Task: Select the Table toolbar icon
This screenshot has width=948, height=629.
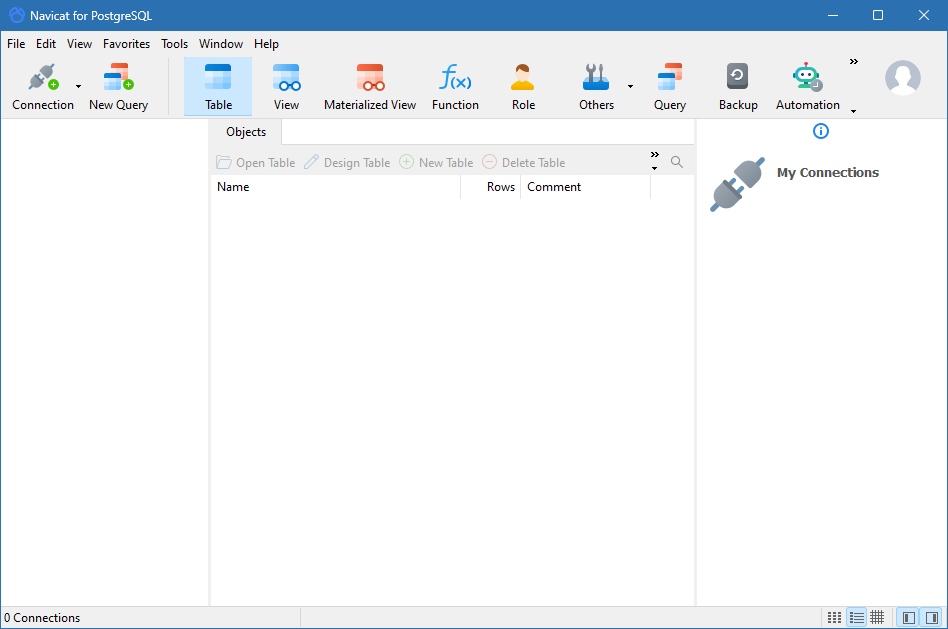Action: [x=218, y=87]
